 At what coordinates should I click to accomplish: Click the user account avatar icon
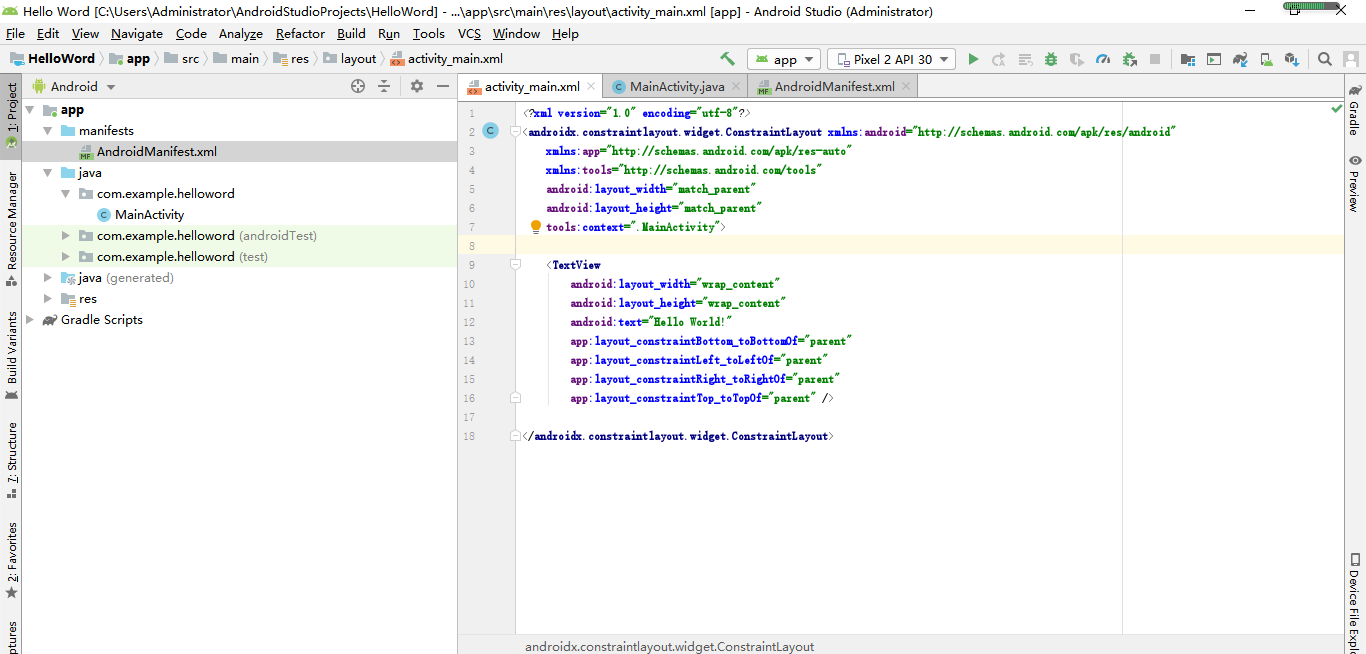(x=1351, y=59)
